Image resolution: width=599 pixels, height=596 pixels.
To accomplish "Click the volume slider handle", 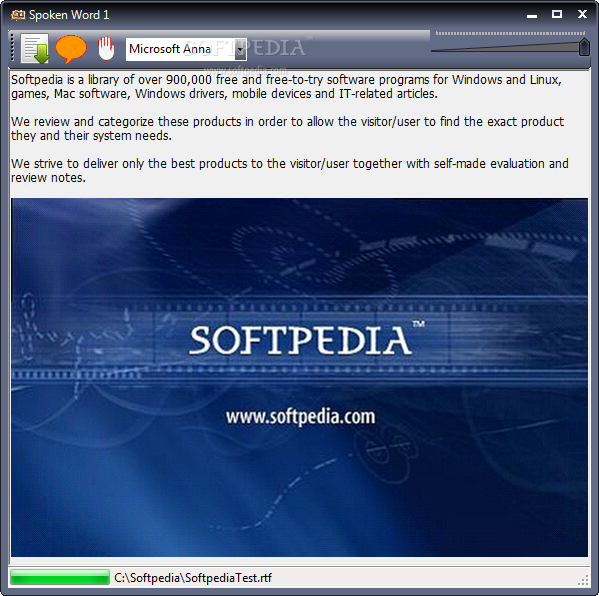I will tap(584, 47).
